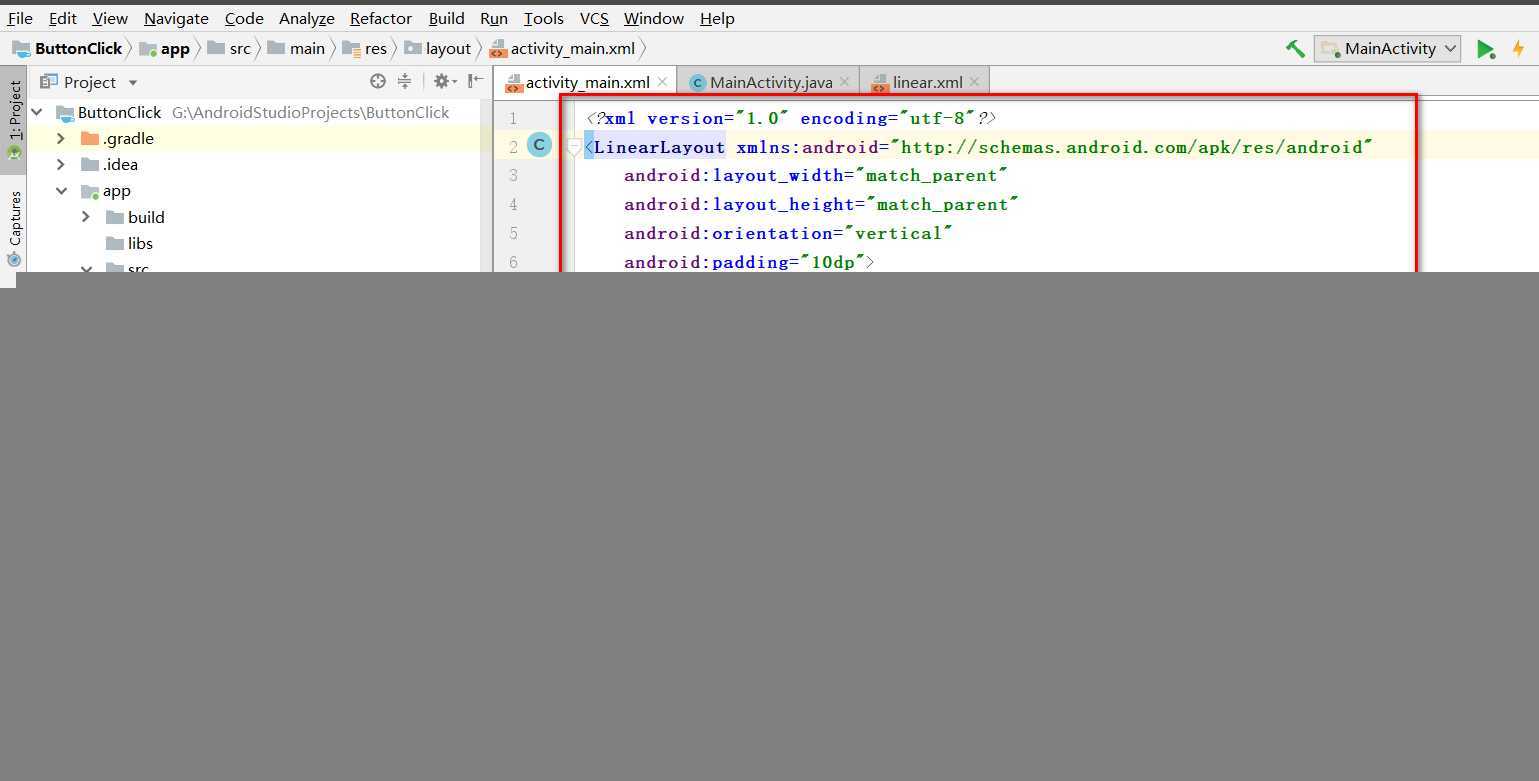Viewport: 1539px width, 781px height.
Task: Click the android:layout_width attribute text
Action: [733, 175]
